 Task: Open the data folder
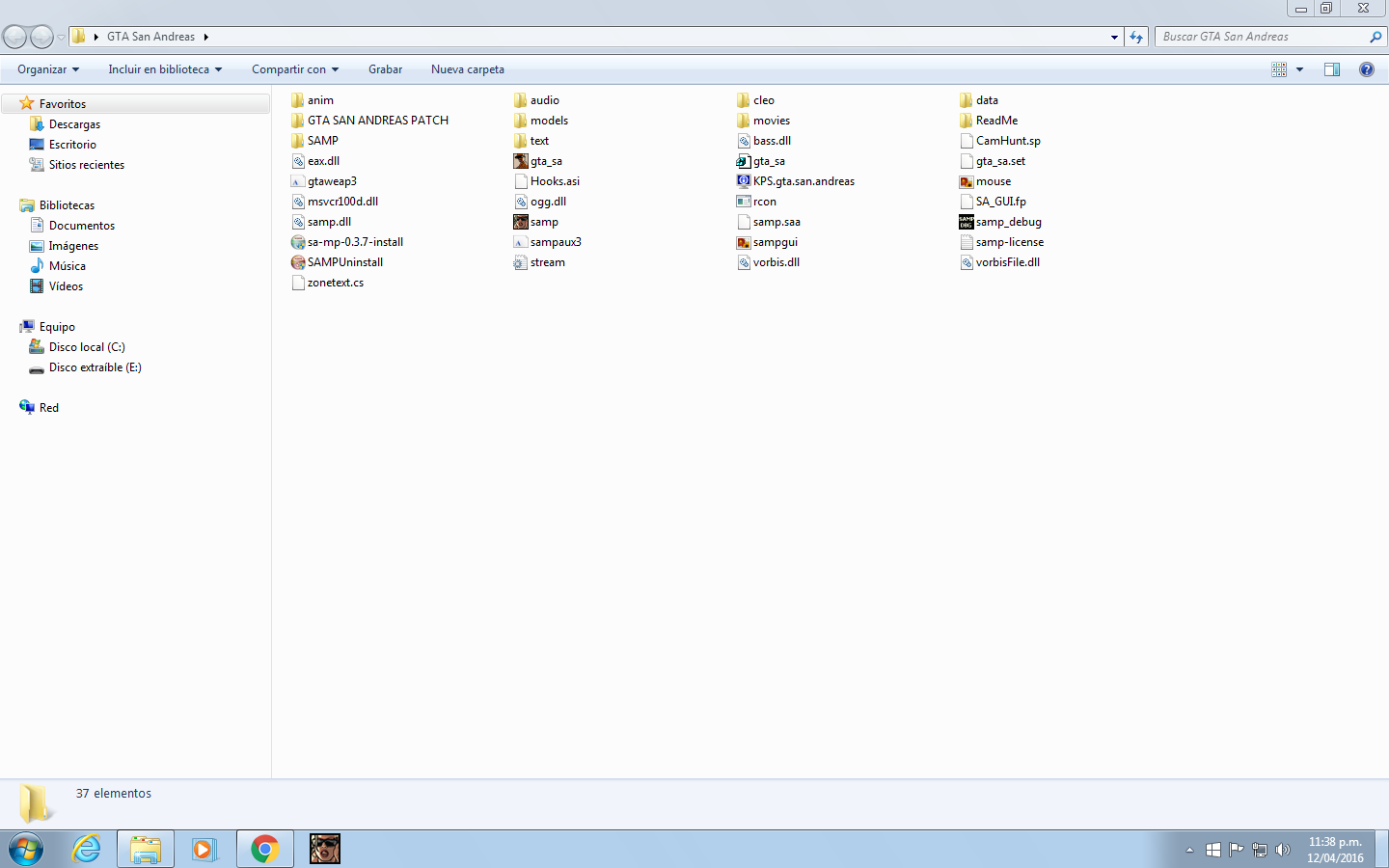979,100
